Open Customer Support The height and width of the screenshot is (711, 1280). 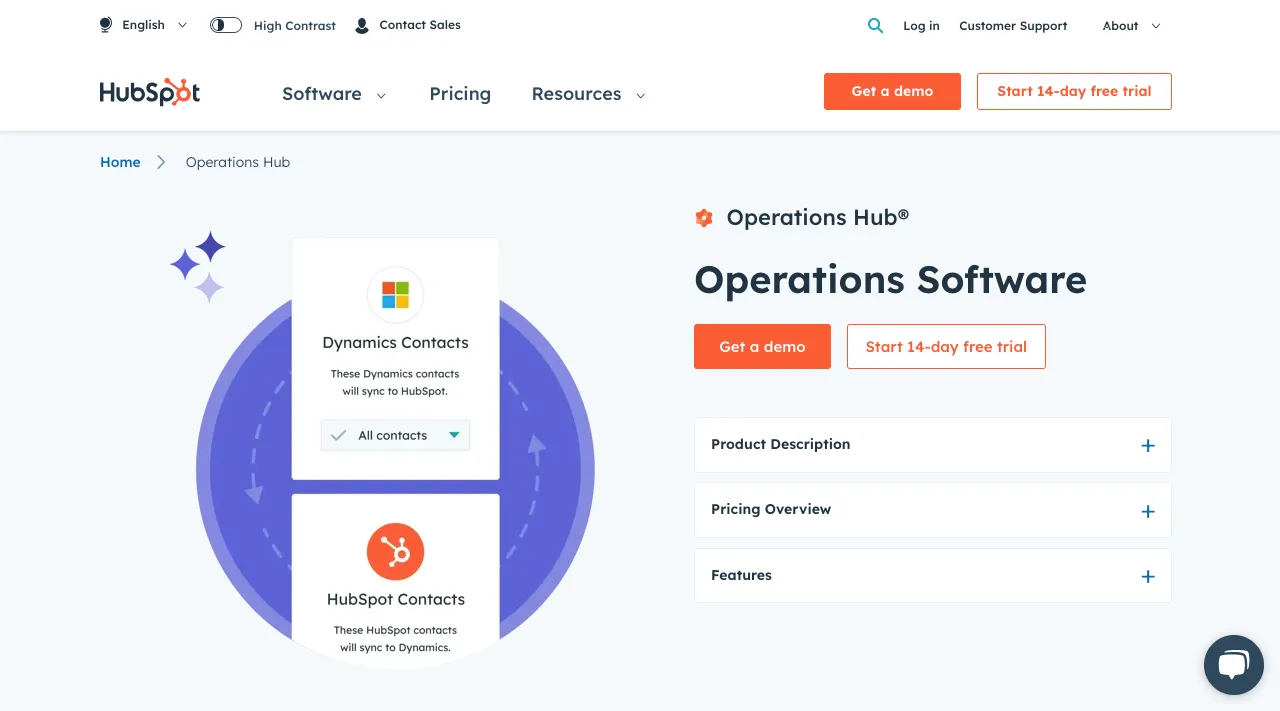click(1013, 26)
